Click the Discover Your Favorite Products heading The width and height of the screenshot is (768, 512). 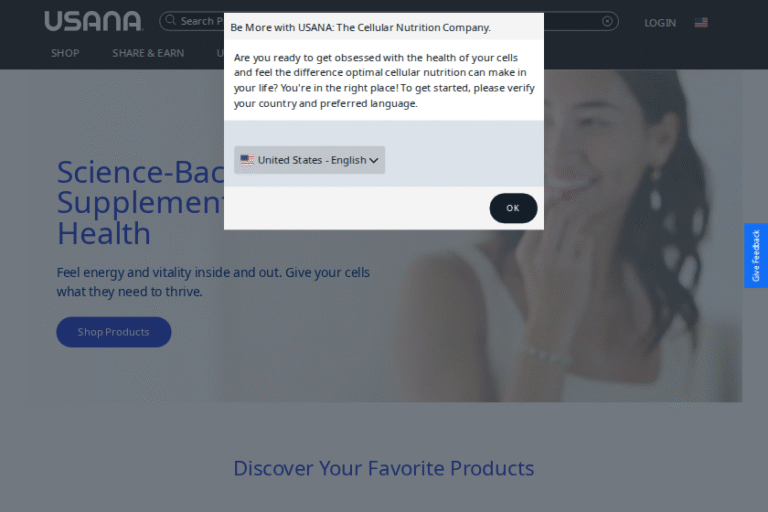pyautogui.click(x=384, y=468)
